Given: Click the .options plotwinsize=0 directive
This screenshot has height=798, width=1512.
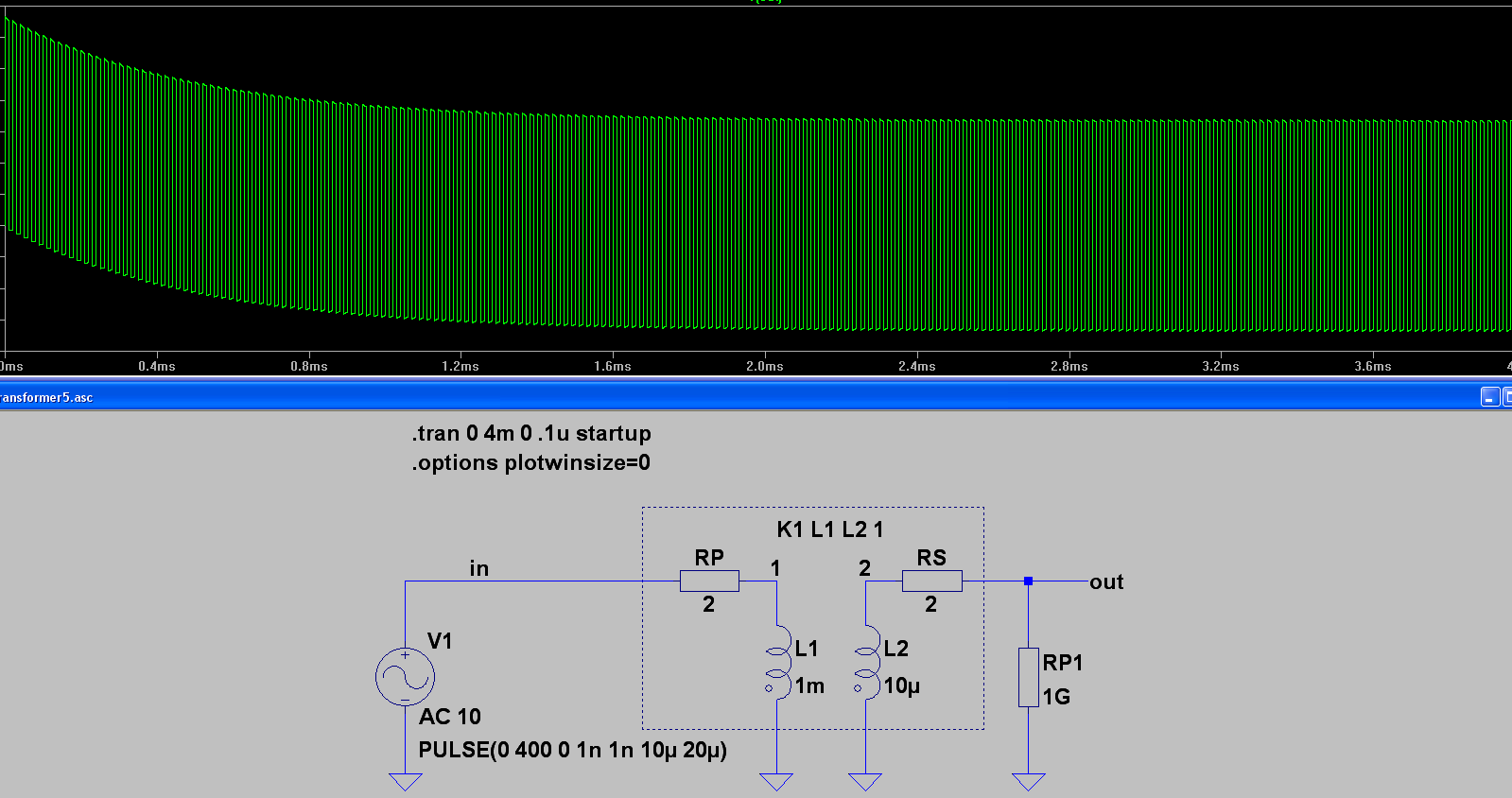Looking at the screenshot, I should tap(530, 462).
